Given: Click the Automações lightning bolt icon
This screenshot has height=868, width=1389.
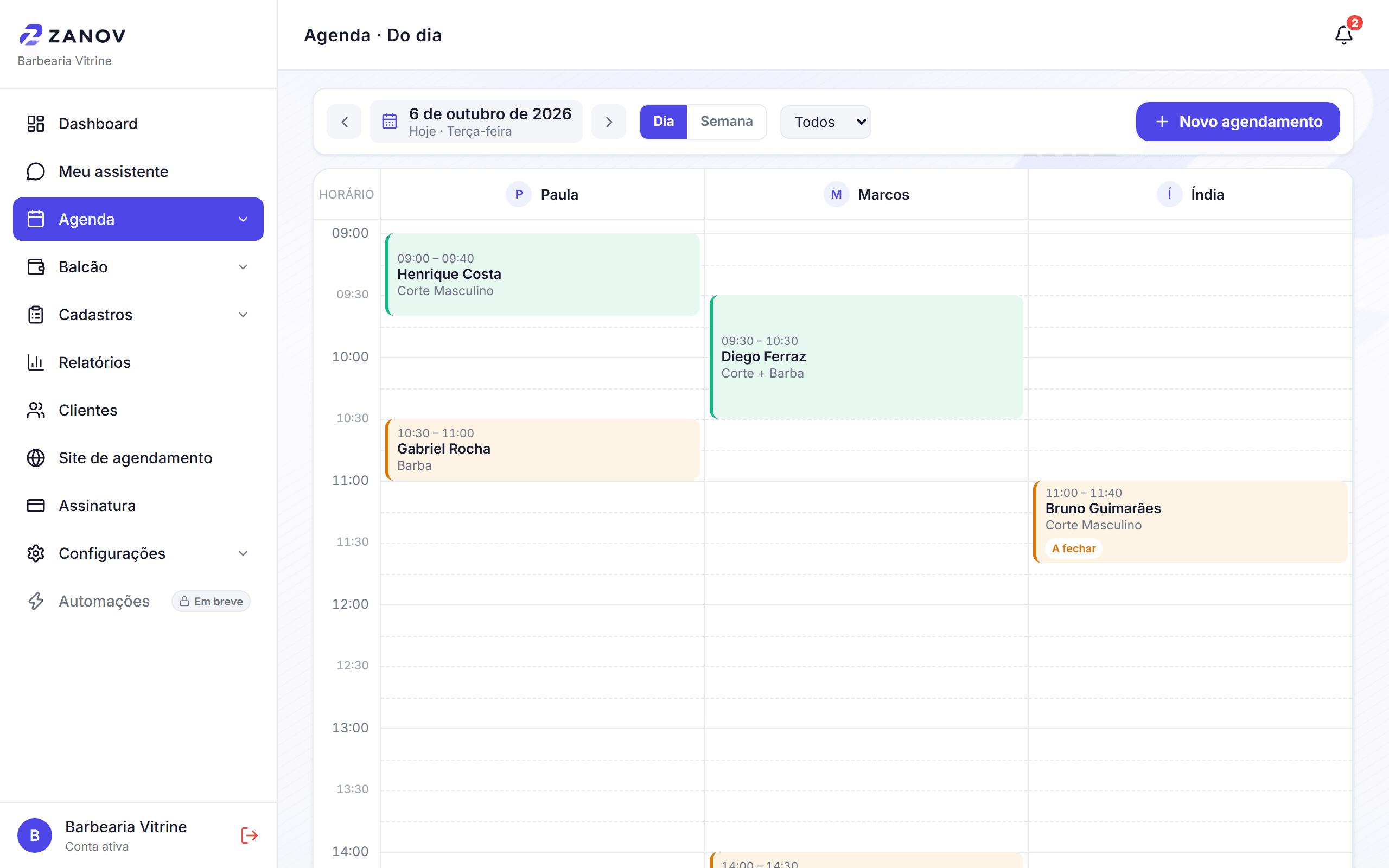Looking at the screenshot, I should pyautogui.click(x=36, y=601).
